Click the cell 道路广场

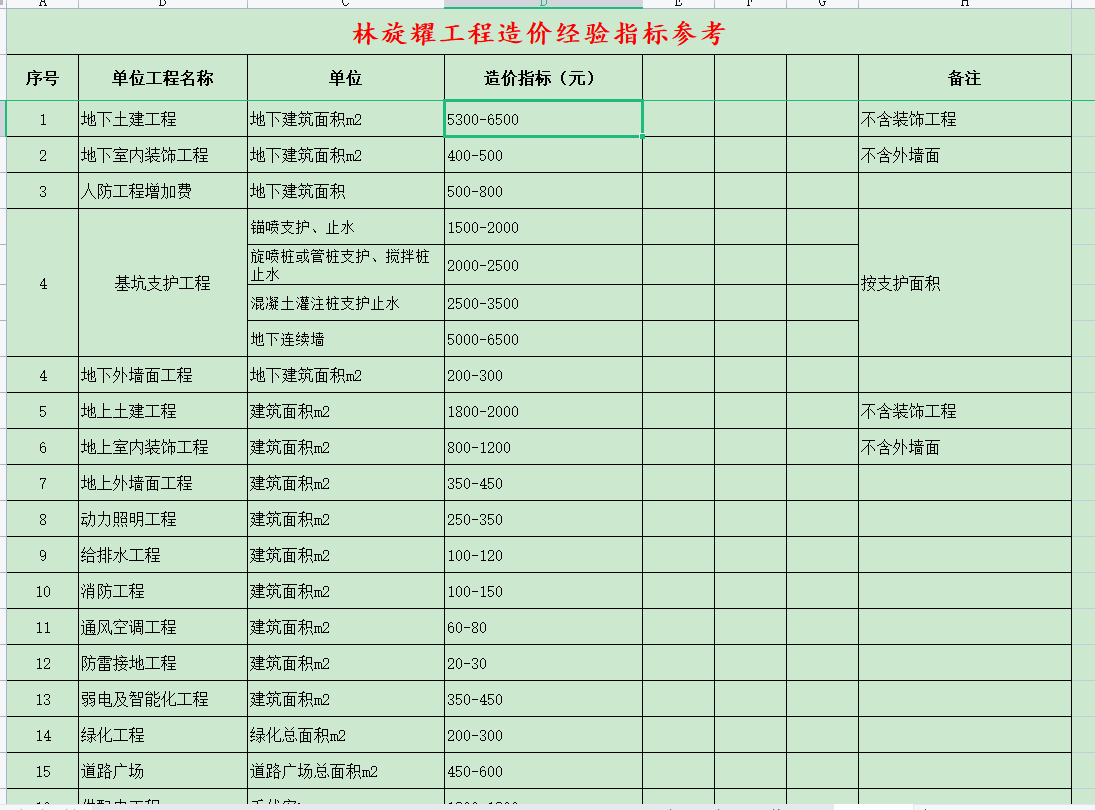coord(163,771)
